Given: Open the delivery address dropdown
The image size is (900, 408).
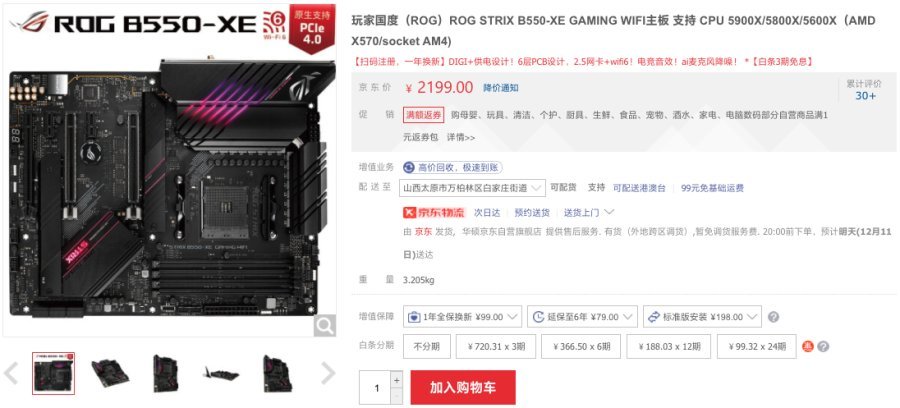Looking at the screenshot, I should tap(472, 188).
